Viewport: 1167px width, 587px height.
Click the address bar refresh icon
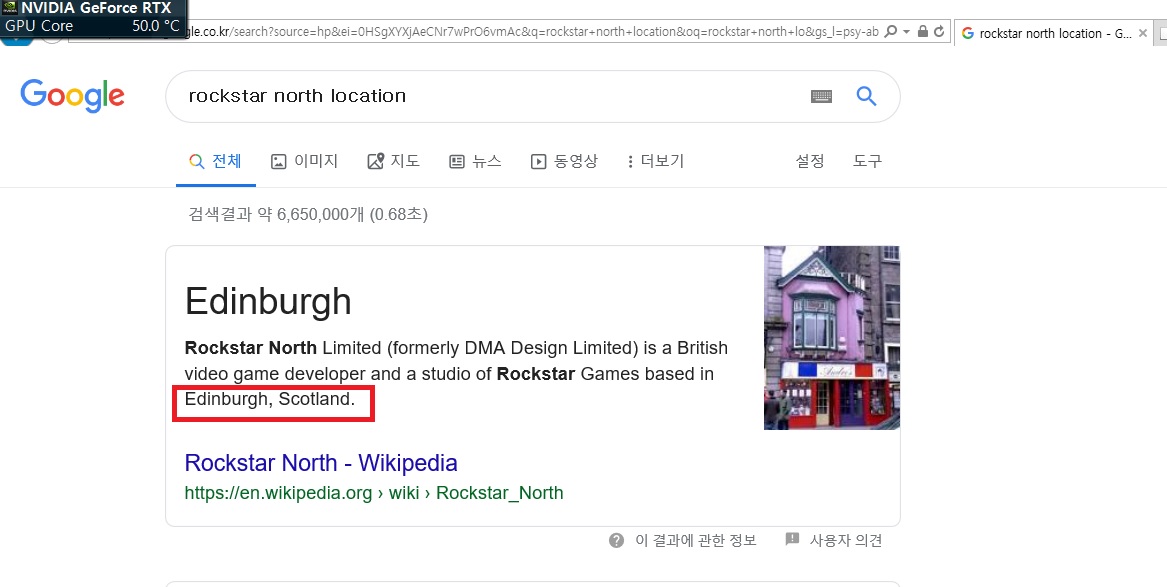tap(939, 32)
